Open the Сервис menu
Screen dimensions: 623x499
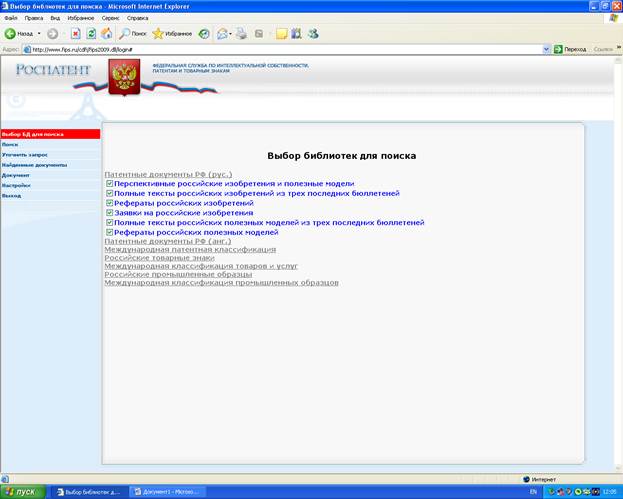coord(110,18)
